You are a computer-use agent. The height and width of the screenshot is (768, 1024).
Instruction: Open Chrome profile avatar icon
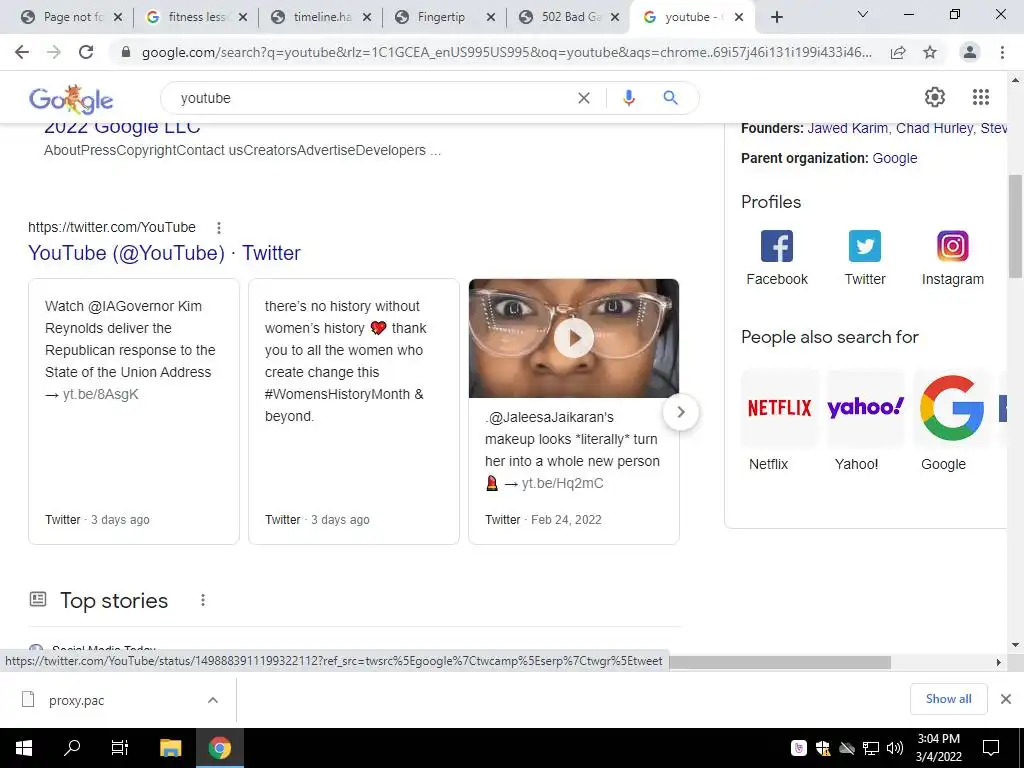(970, 52)
